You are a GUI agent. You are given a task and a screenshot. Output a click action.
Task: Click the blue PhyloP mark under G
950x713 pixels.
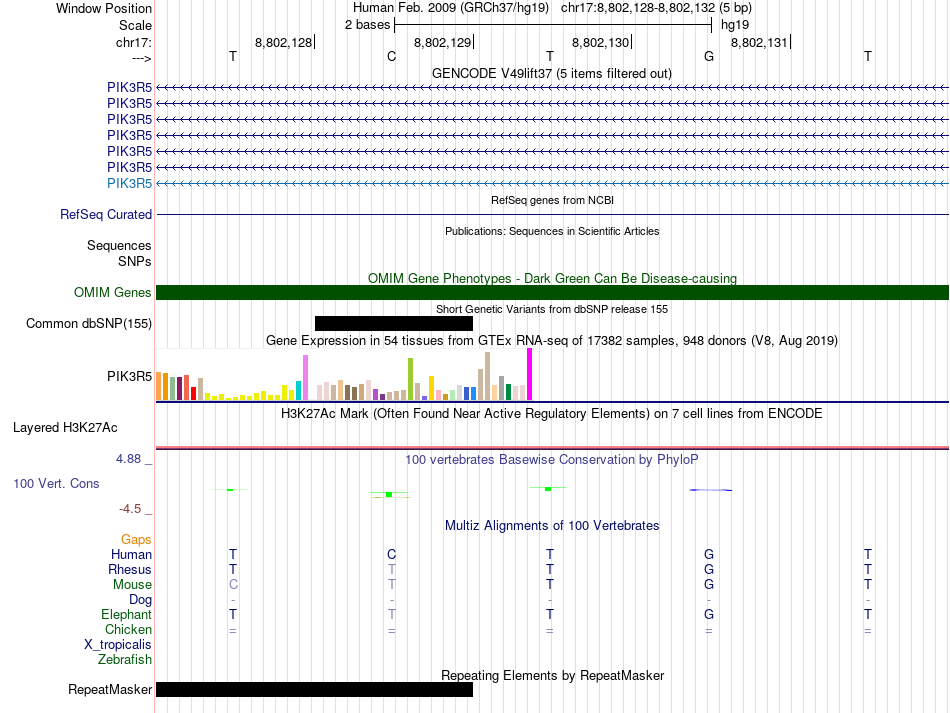click(x=711, y=489)
